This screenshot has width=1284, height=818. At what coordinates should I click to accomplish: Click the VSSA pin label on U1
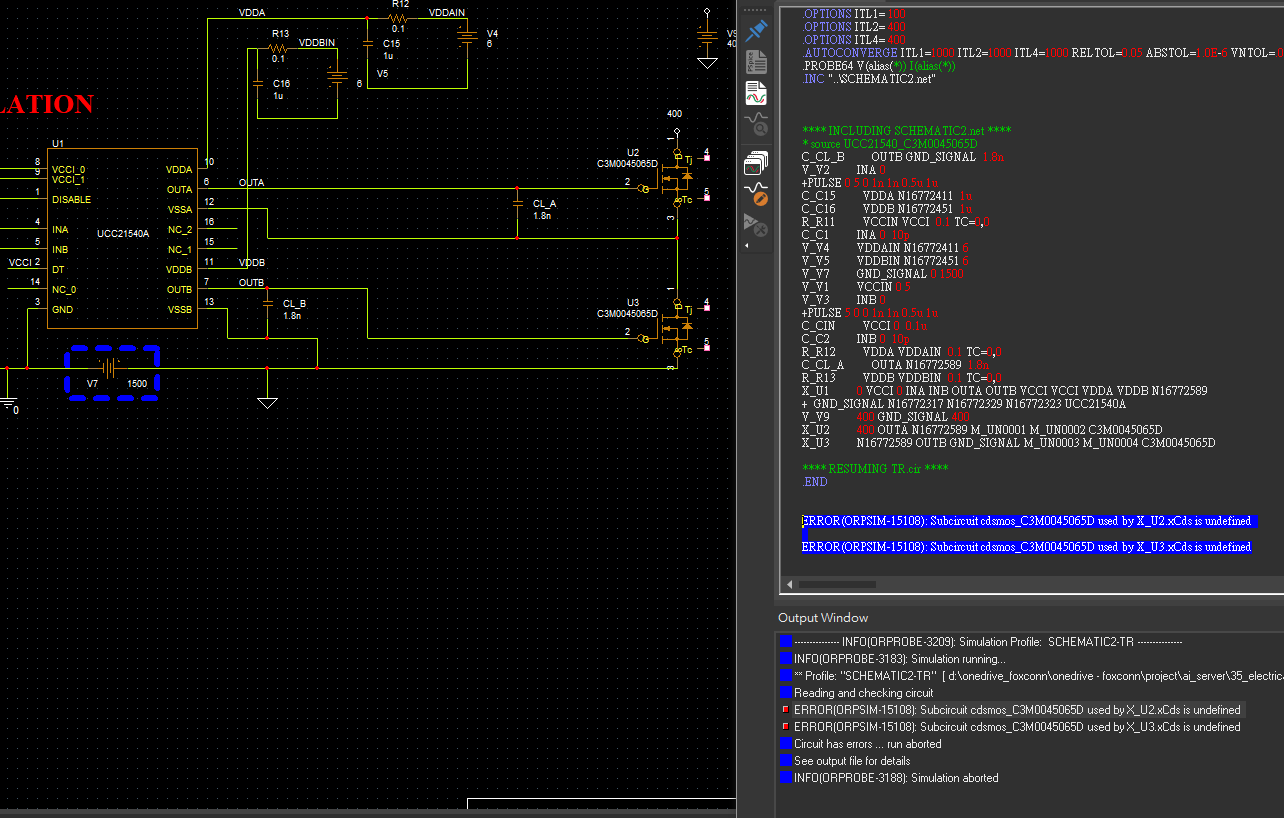coord(179,209)
